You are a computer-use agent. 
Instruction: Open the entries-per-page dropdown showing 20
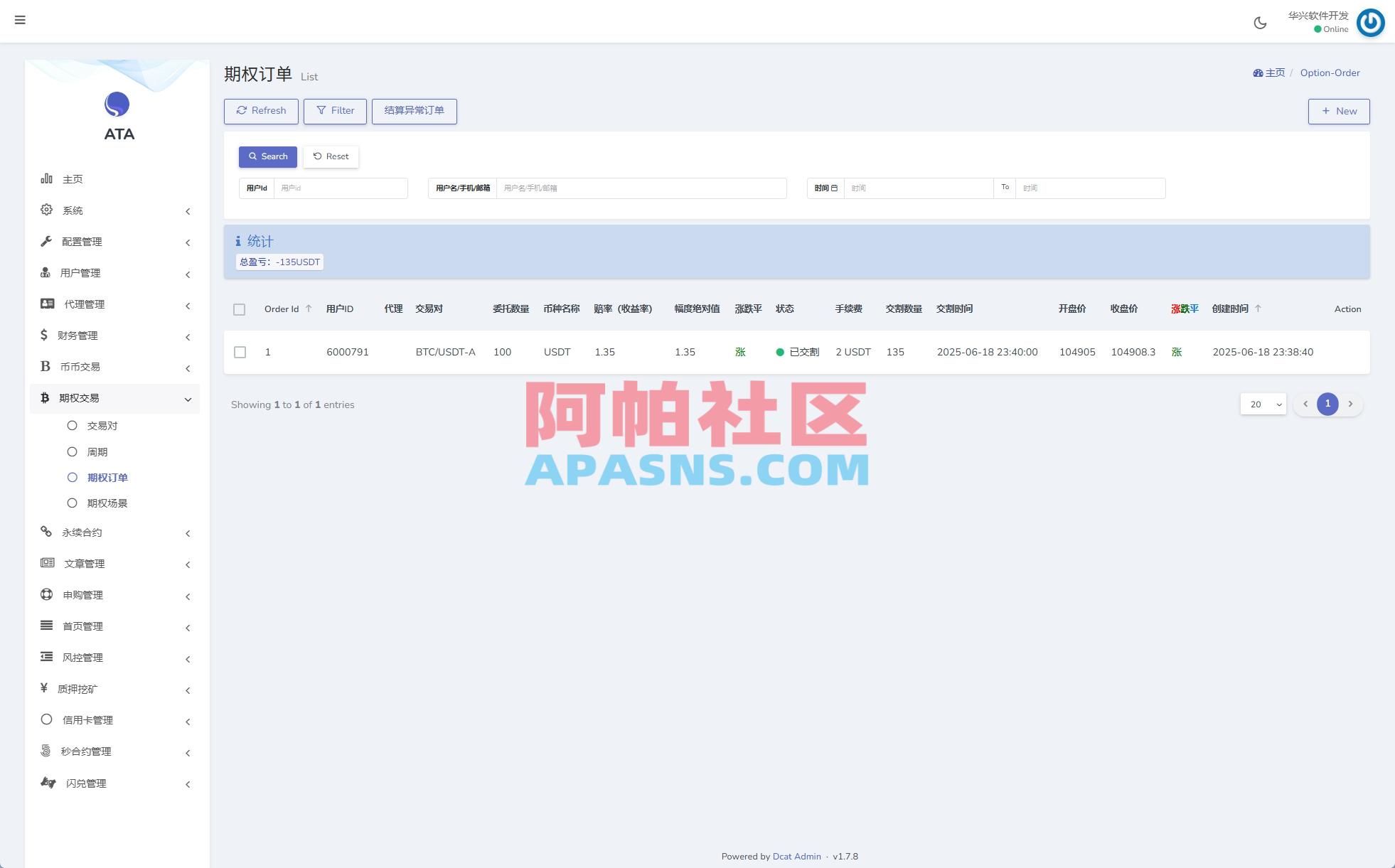[1263, 404]
